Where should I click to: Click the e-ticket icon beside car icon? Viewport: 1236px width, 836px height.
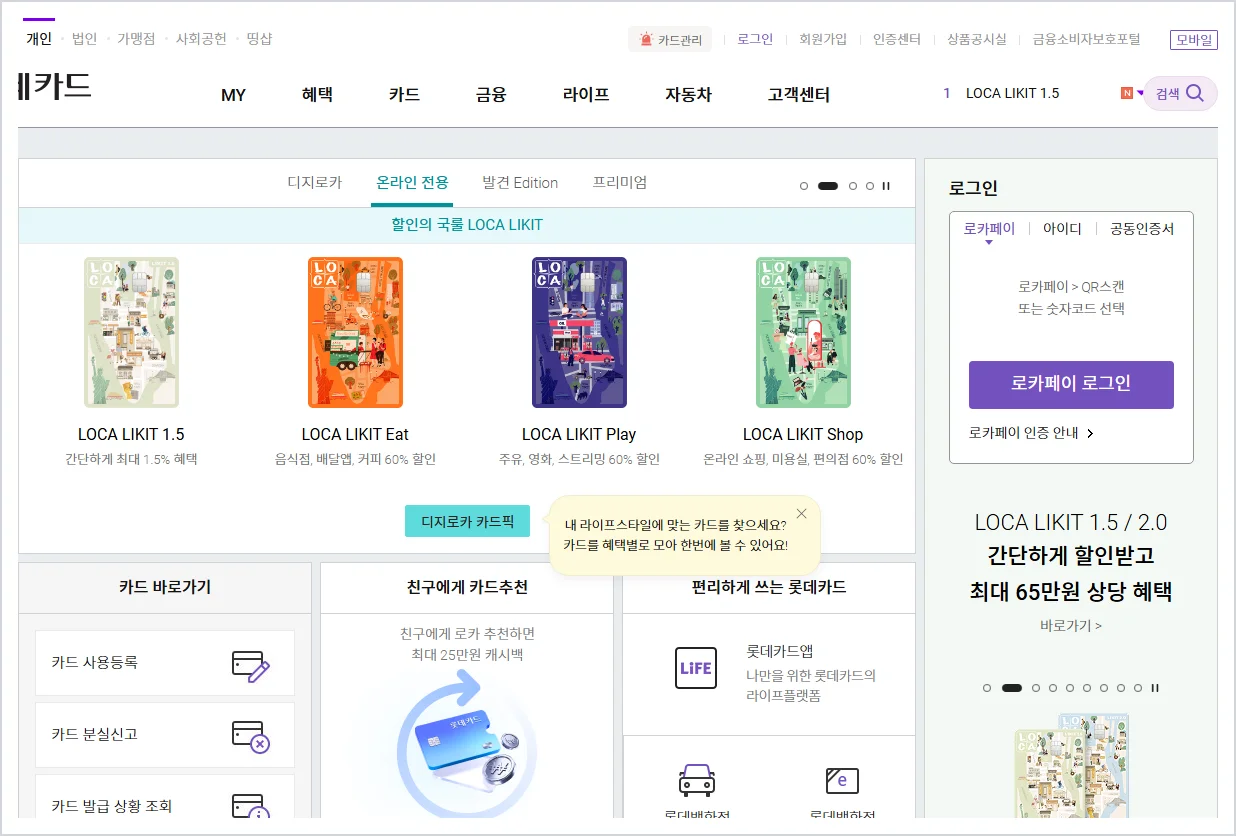click(x=842, y=780)
